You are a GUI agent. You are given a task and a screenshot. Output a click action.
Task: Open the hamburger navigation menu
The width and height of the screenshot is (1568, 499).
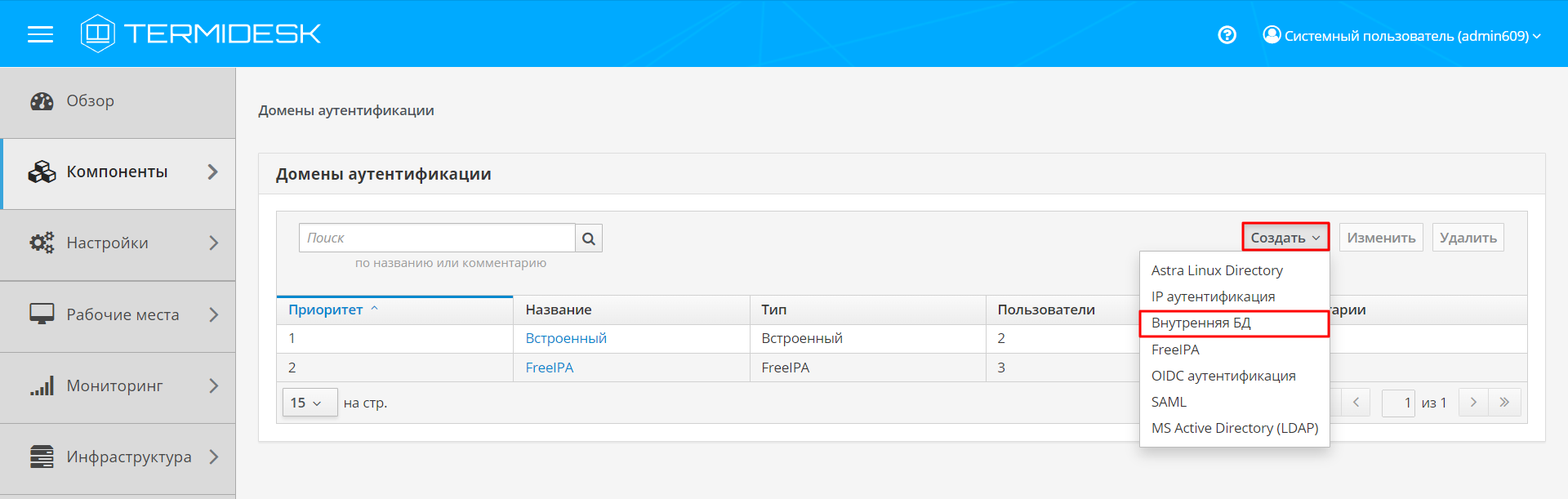click(40, 34)
